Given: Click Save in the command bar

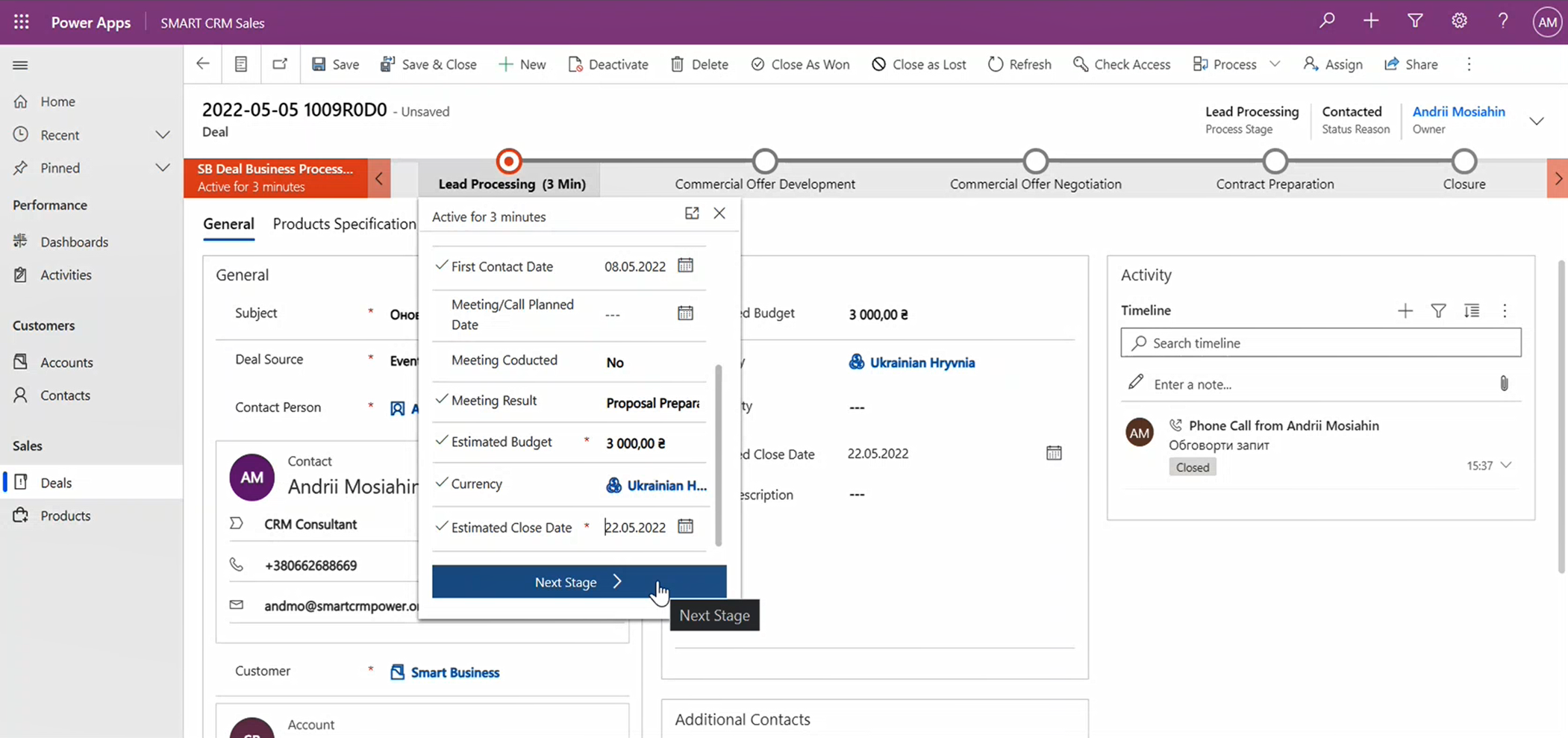Looking at the screenshot, I should coord(335,64).
